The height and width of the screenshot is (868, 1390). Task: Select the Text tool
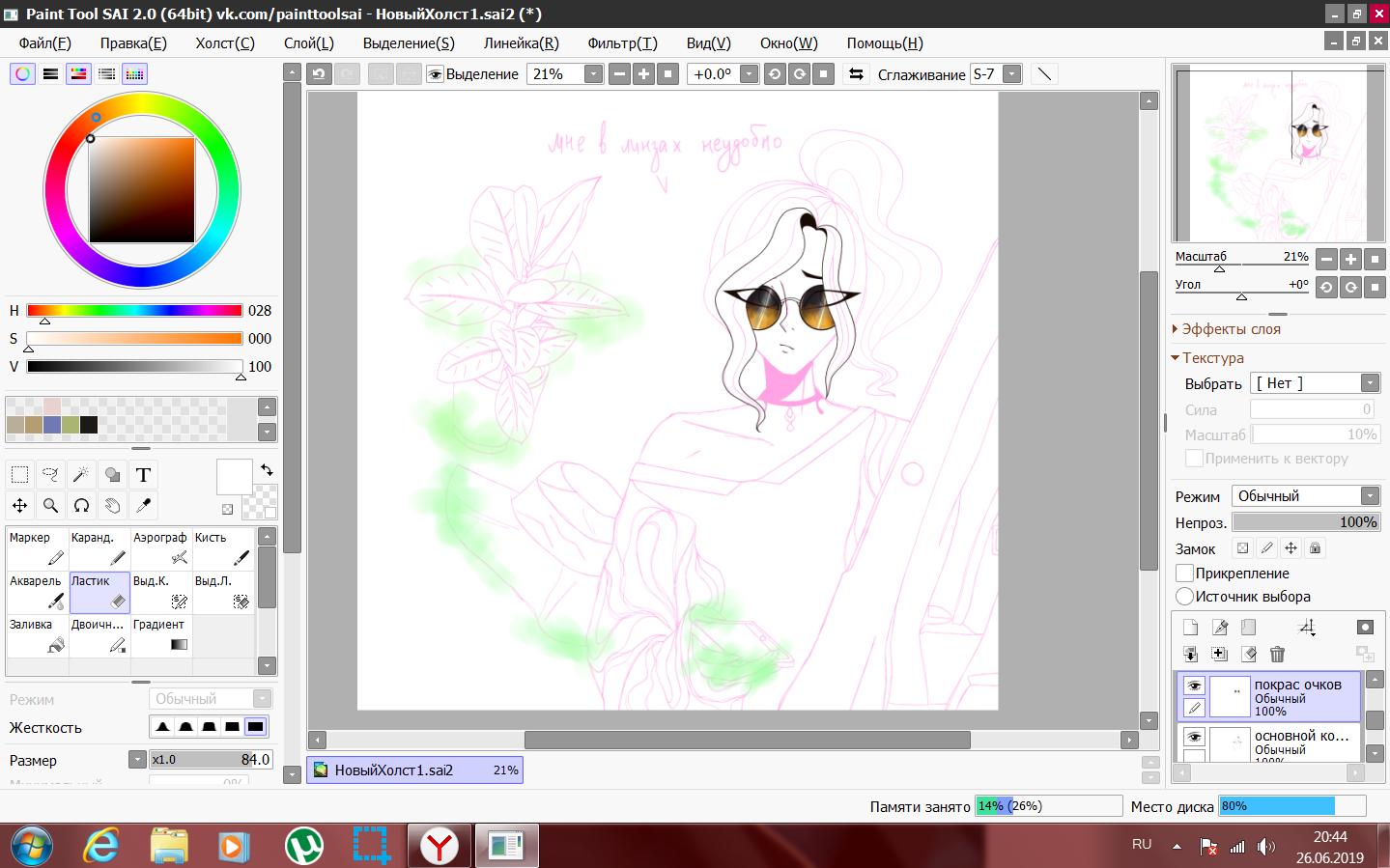[143, 474]
